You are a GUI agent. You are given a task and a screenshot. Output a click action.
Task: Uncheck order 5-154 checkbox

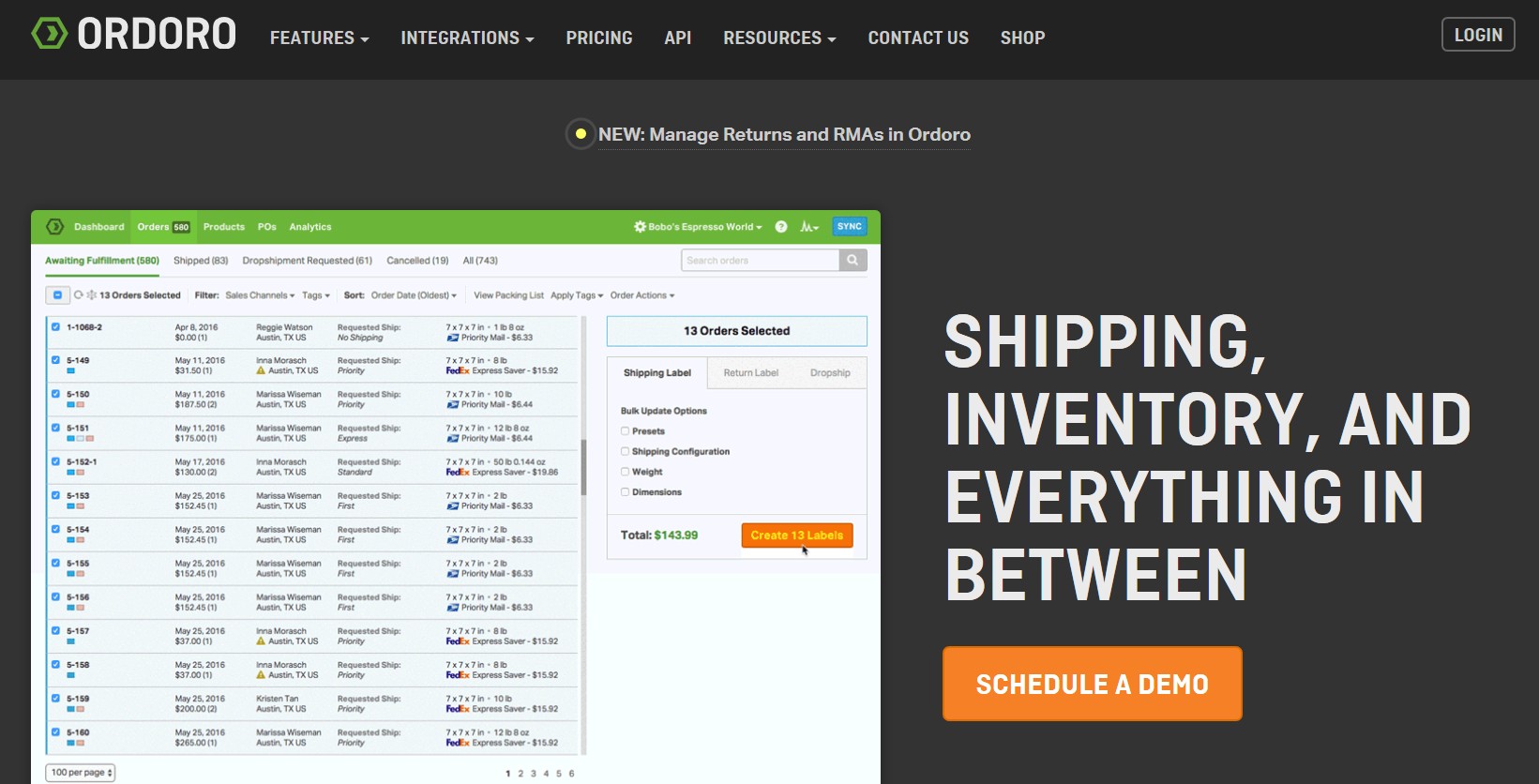[55, 529]
